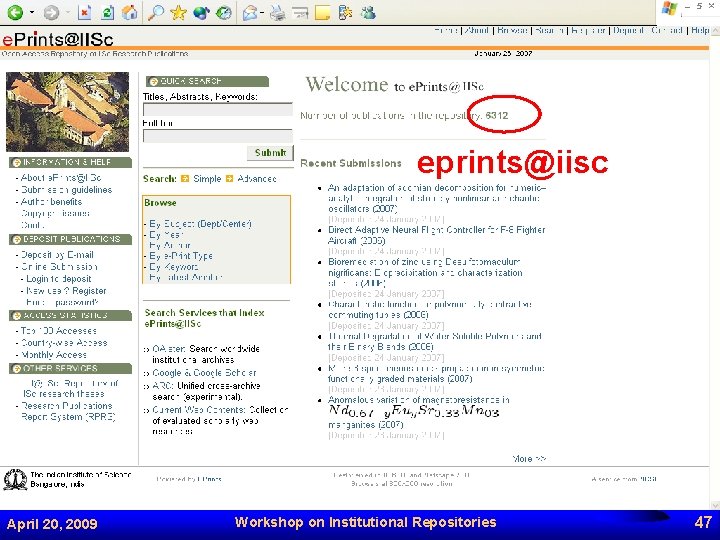Click the page scrollbar up arrow

pos(715,31)
